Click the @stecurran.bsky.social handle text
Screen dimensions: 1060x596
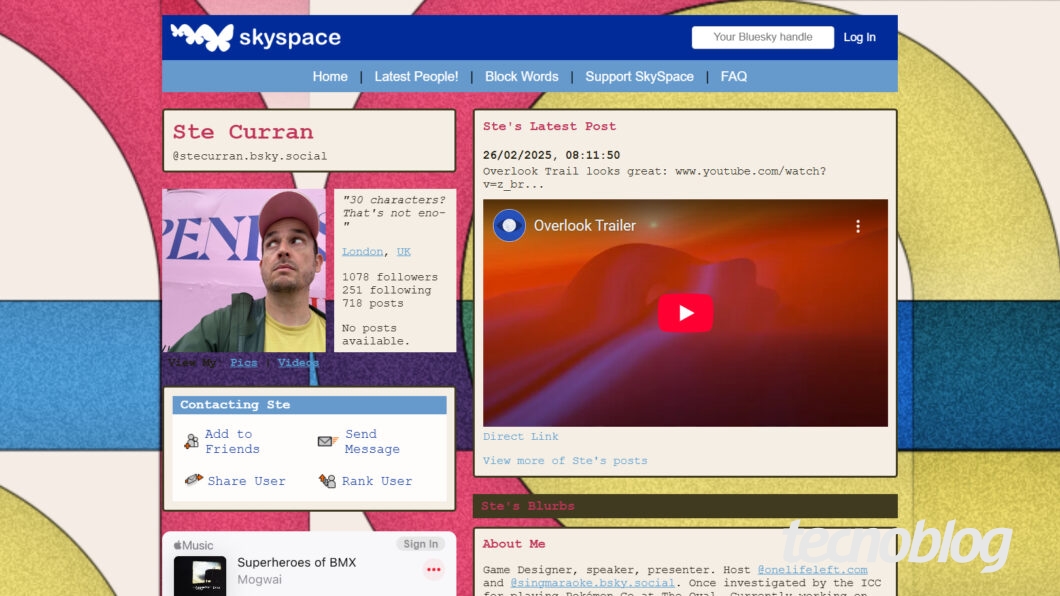[249, 156]
